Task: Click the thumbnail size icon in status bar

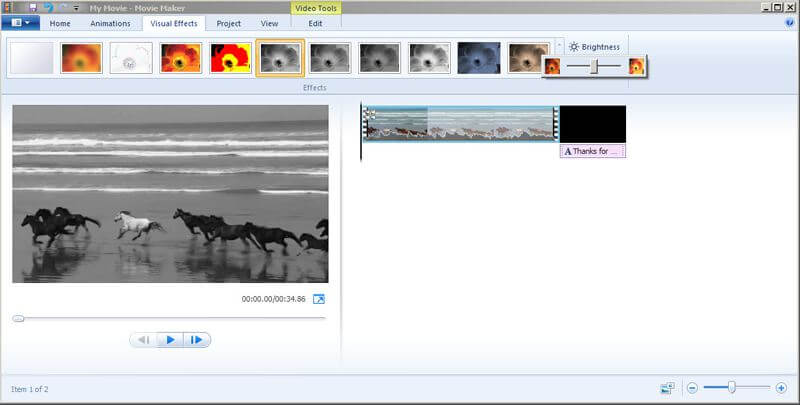Action: 667,387
